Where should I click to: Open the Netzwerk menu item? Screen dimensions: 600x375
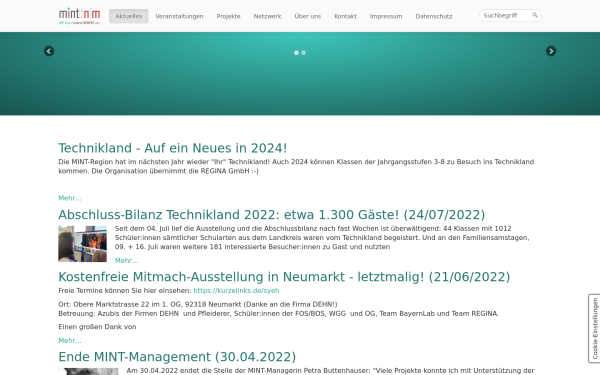[267, 16]
